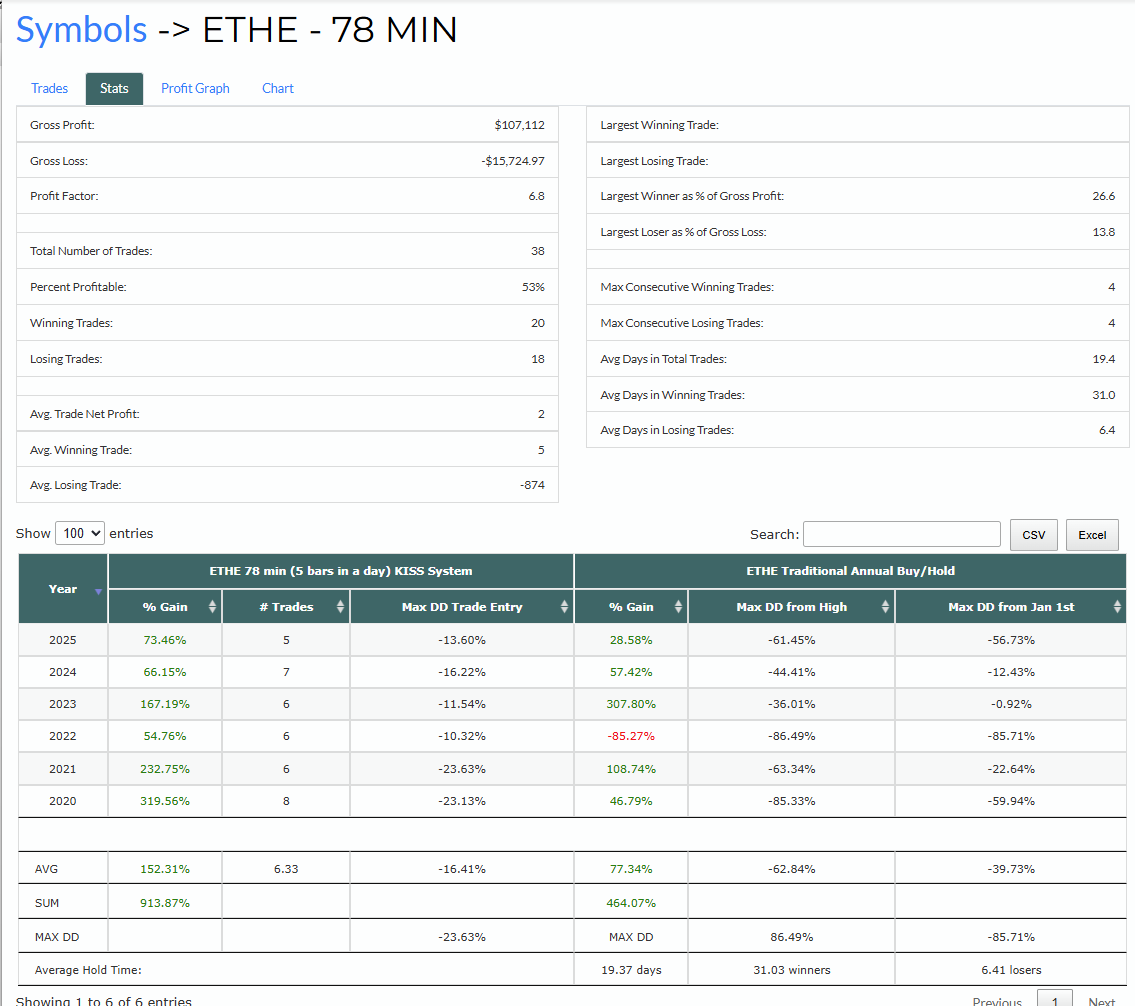Select the Gross Profit value $107,112

[519, 125]
